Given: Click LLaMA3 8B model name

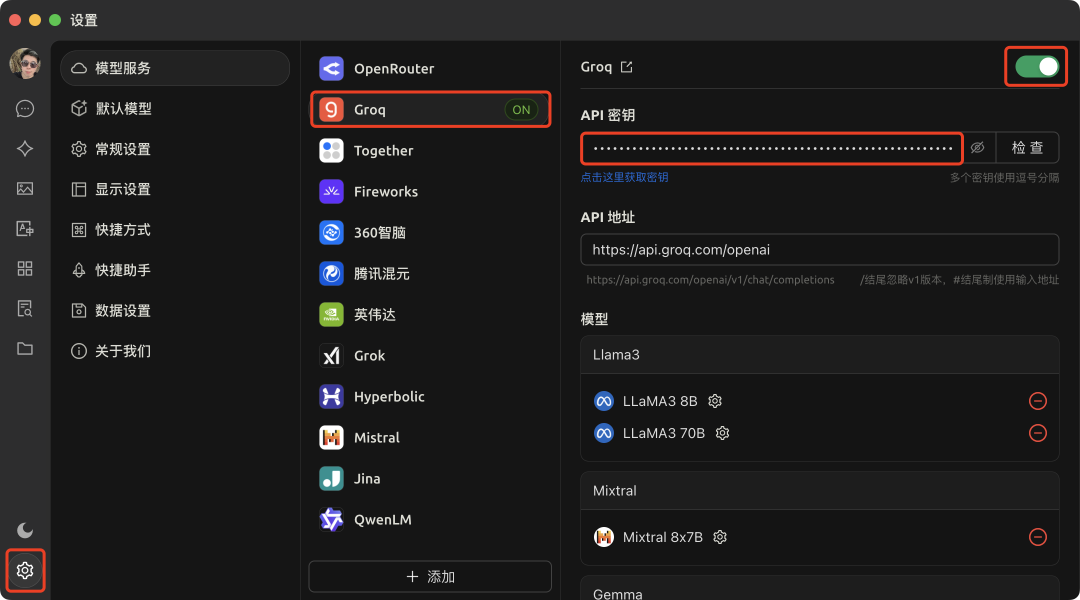Looking at the screenshot, I should 659,401.
